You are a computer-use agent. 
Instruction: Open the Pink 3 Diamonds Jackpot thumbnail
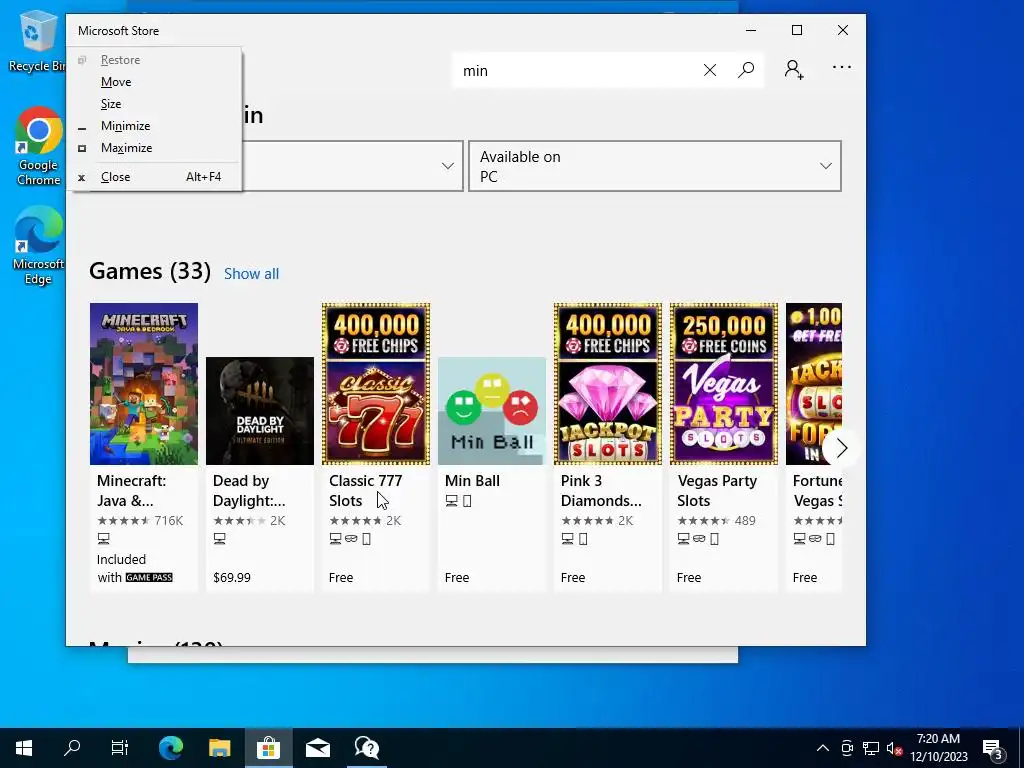click(607, 384)
